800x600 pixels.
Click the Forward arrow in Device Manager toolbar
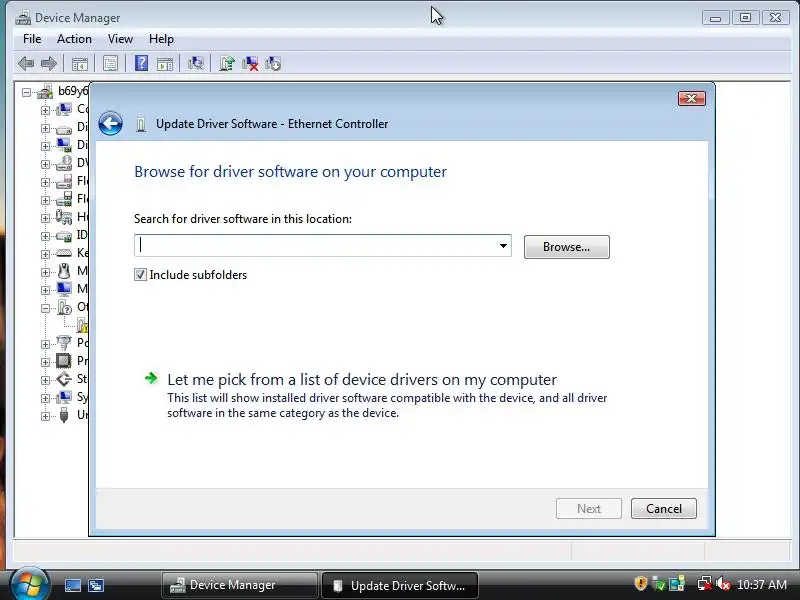(48, 64)
